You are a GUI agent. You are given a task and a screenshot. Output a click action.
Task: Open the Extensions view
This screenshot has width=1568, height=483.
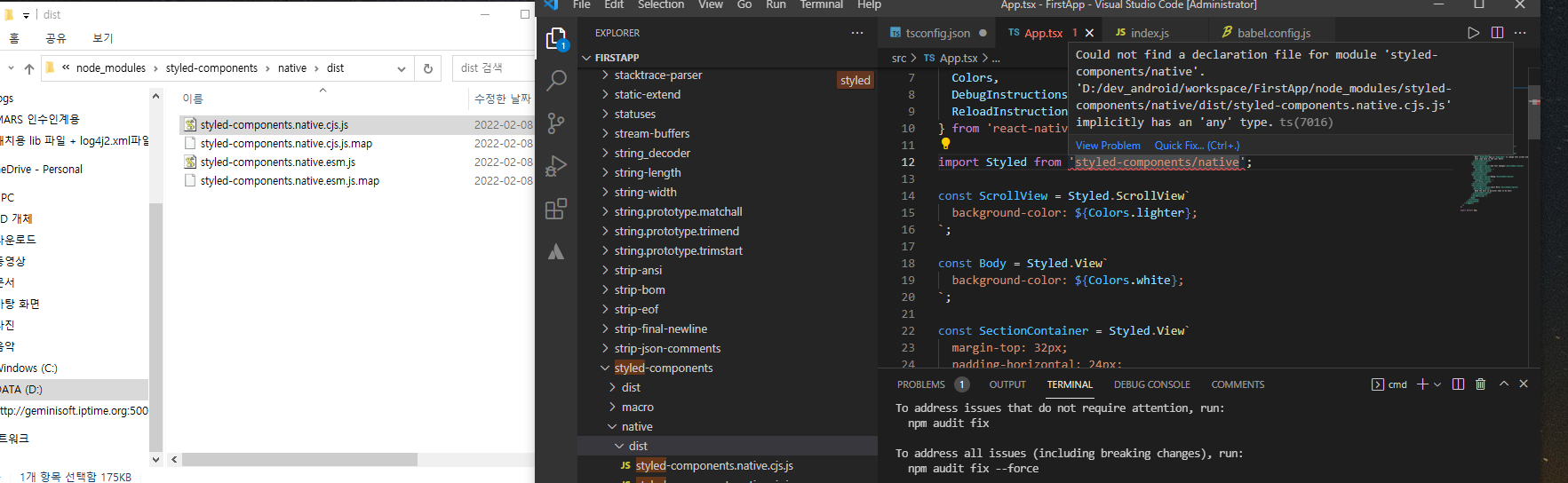pos(556,209)
